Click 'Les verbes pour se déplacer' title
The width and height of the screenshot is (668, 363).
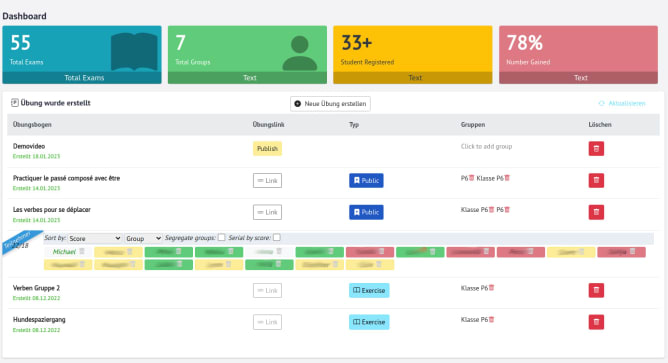(52, 210)
